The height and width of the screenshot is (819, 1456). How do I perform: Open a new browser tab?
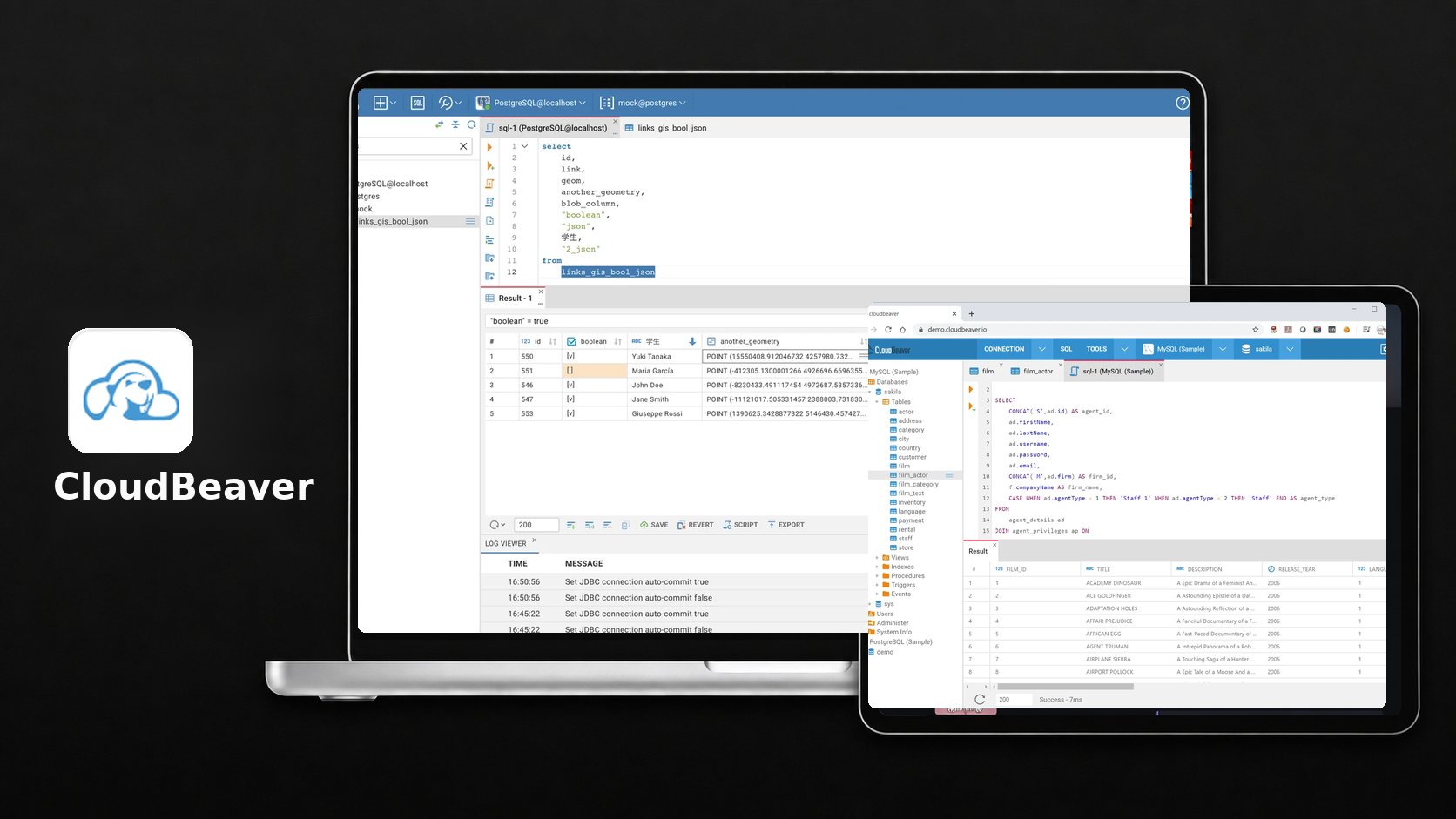(x=972, y=314)
